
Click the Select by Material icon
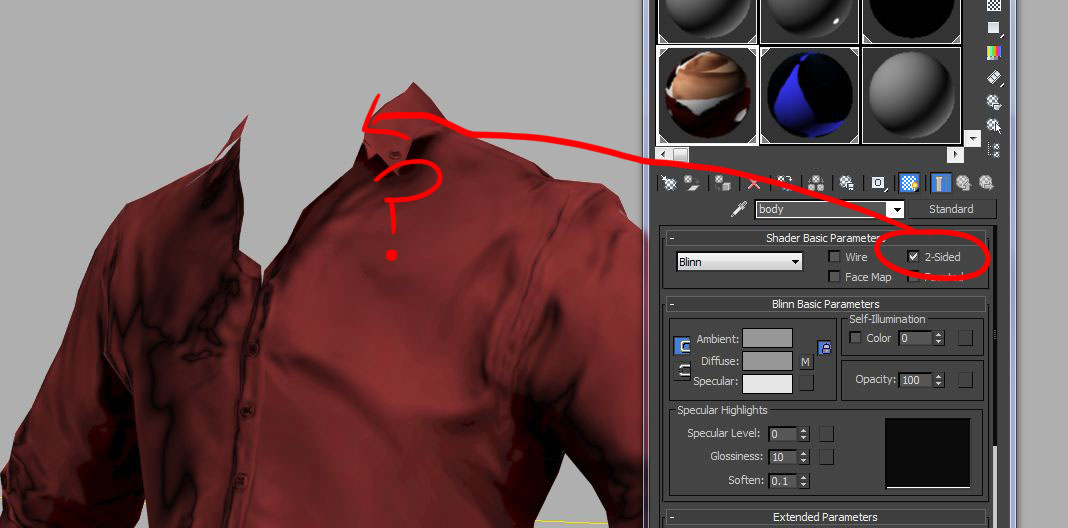tap(994, 125)
